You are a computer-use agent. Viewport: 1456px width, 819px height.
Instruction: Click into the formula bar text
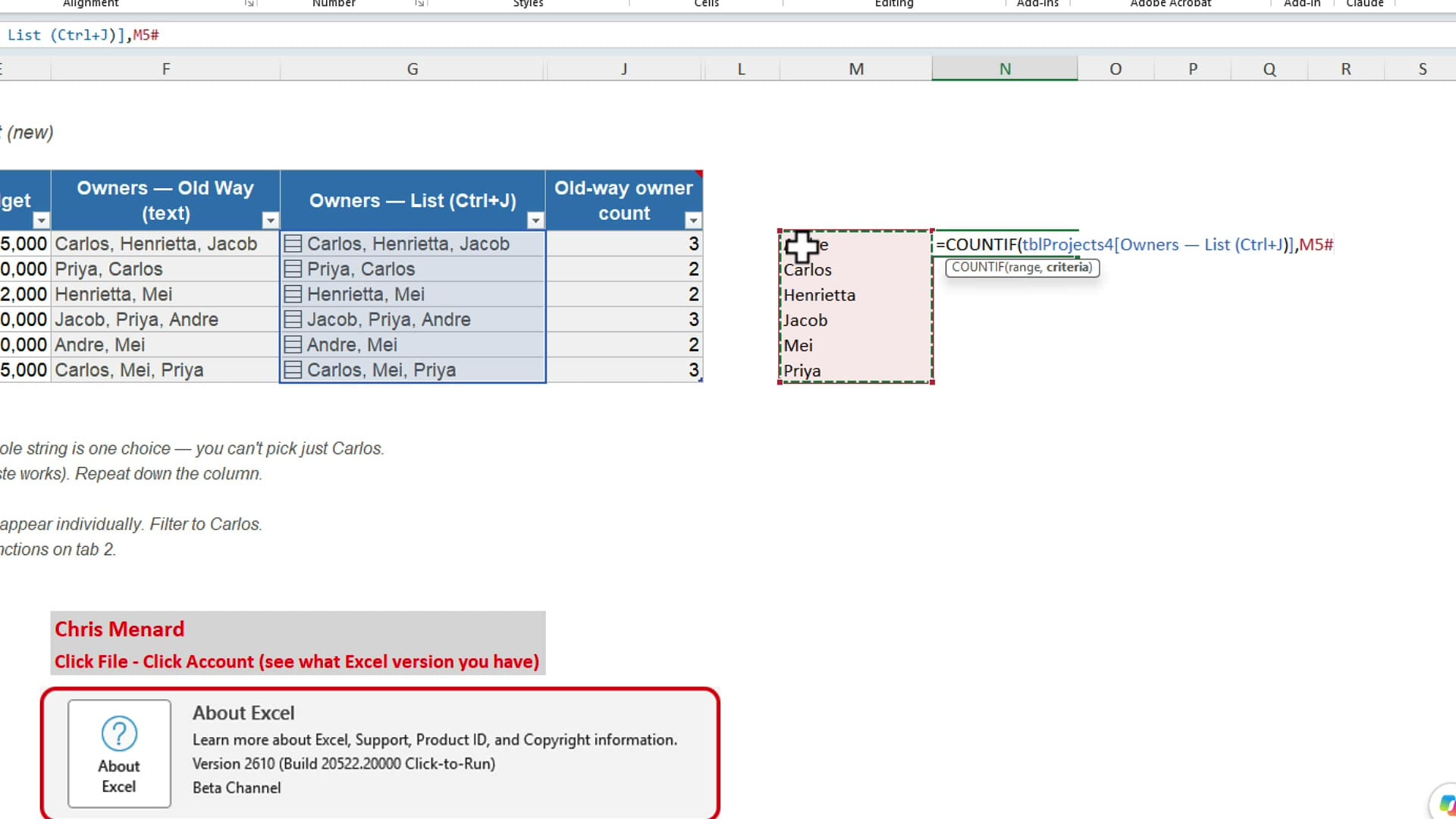click(x=83, y=35)
